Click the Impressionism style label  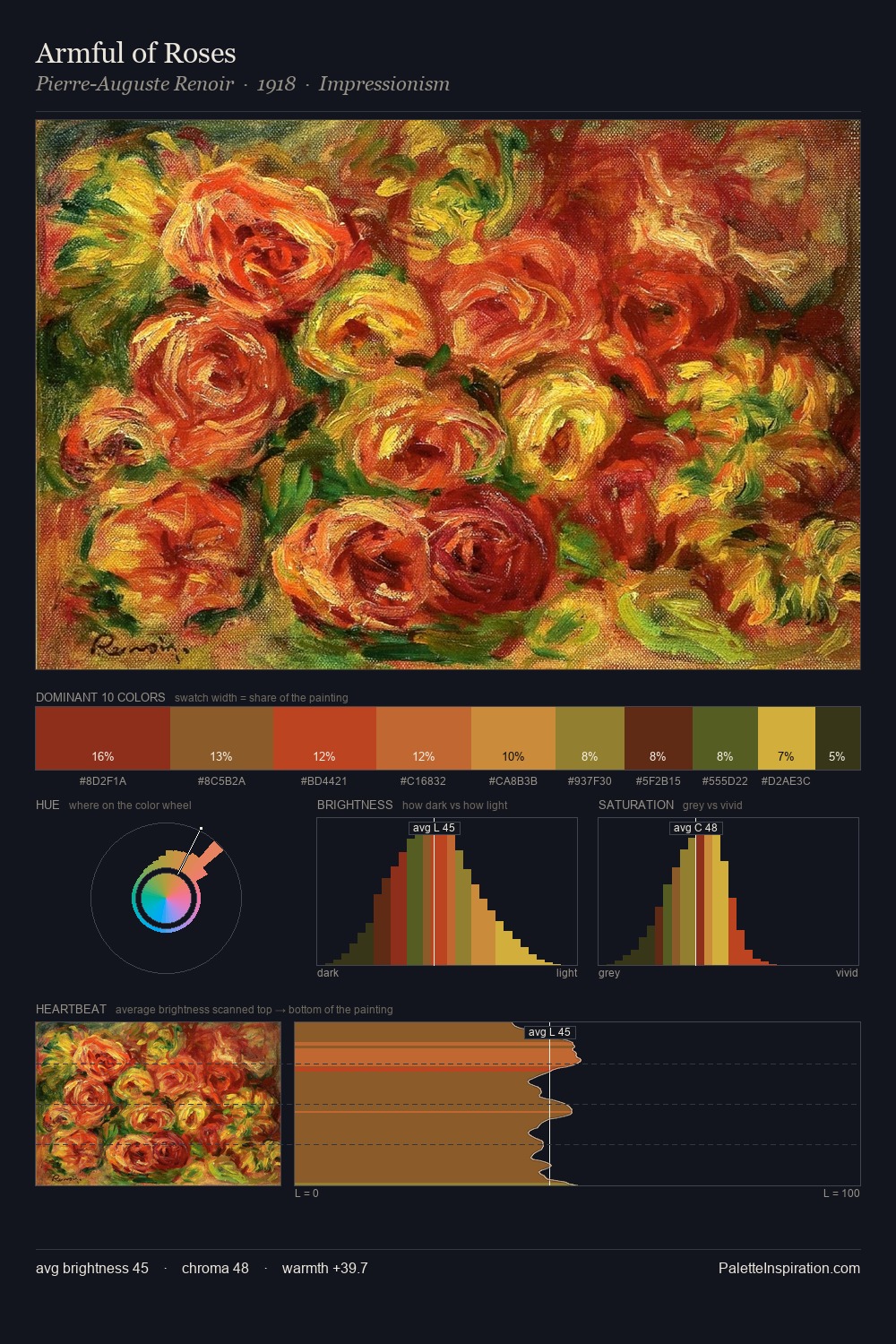click(384, 84)
